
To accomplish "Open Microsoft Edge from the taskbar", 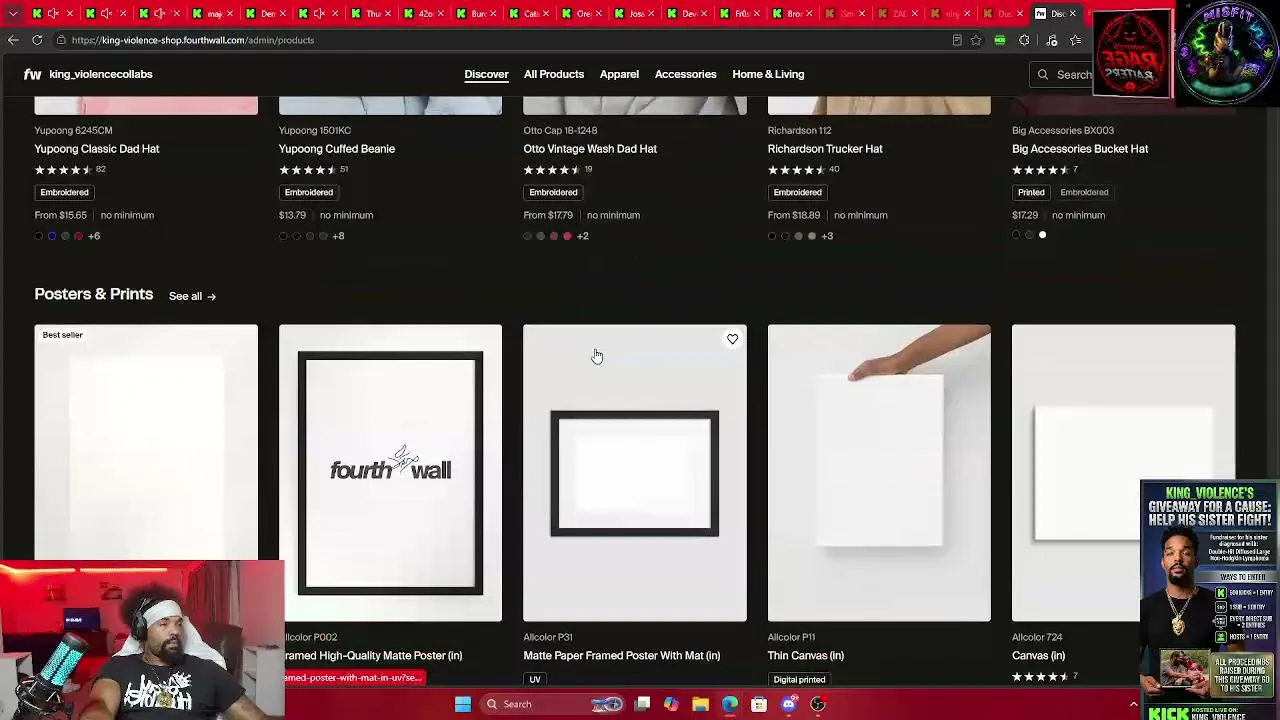I will [730, 704].
